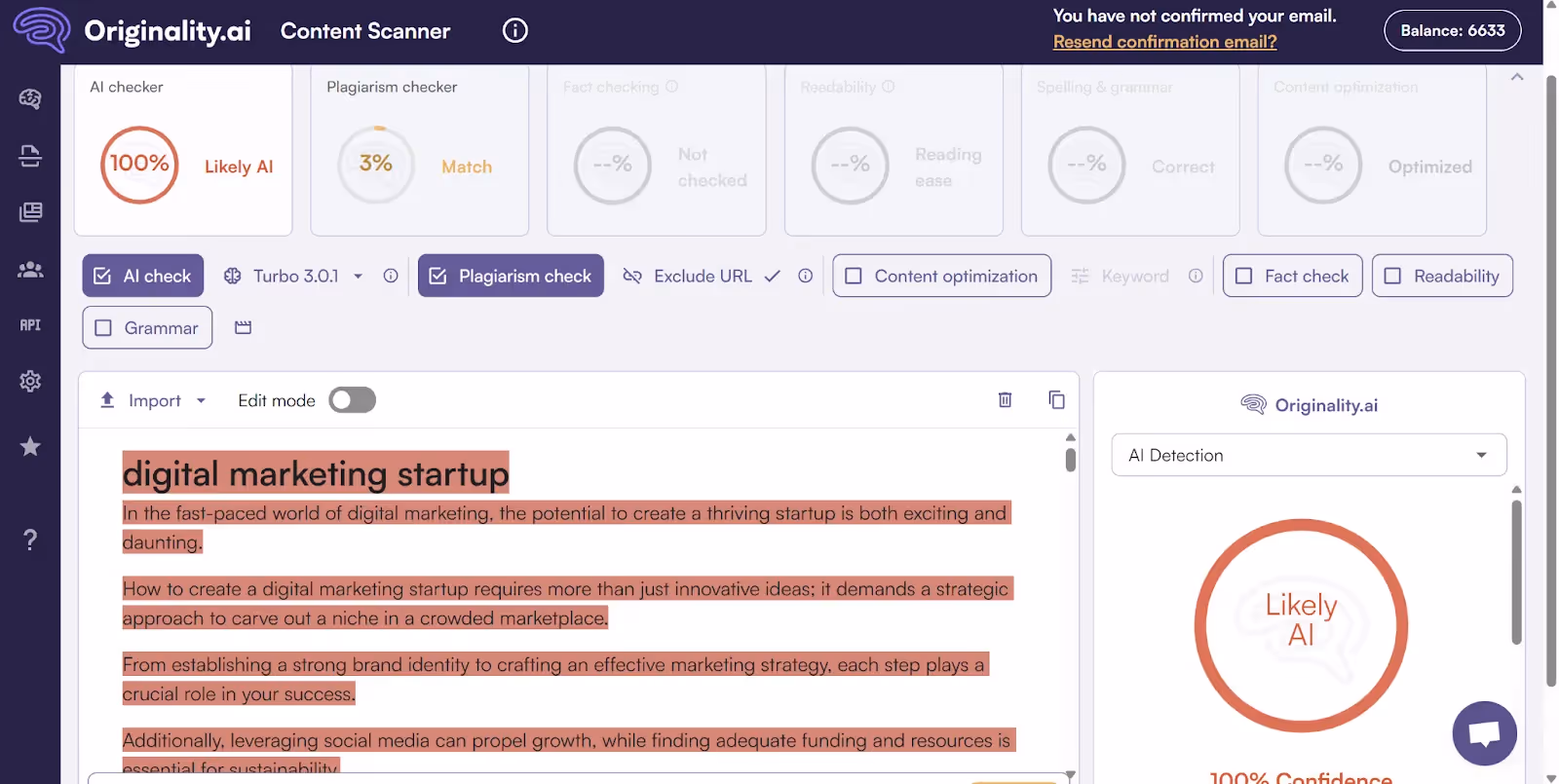Click the Originality.ai link in results panel
The image size is (1559, 784).
pos(1309,405)
